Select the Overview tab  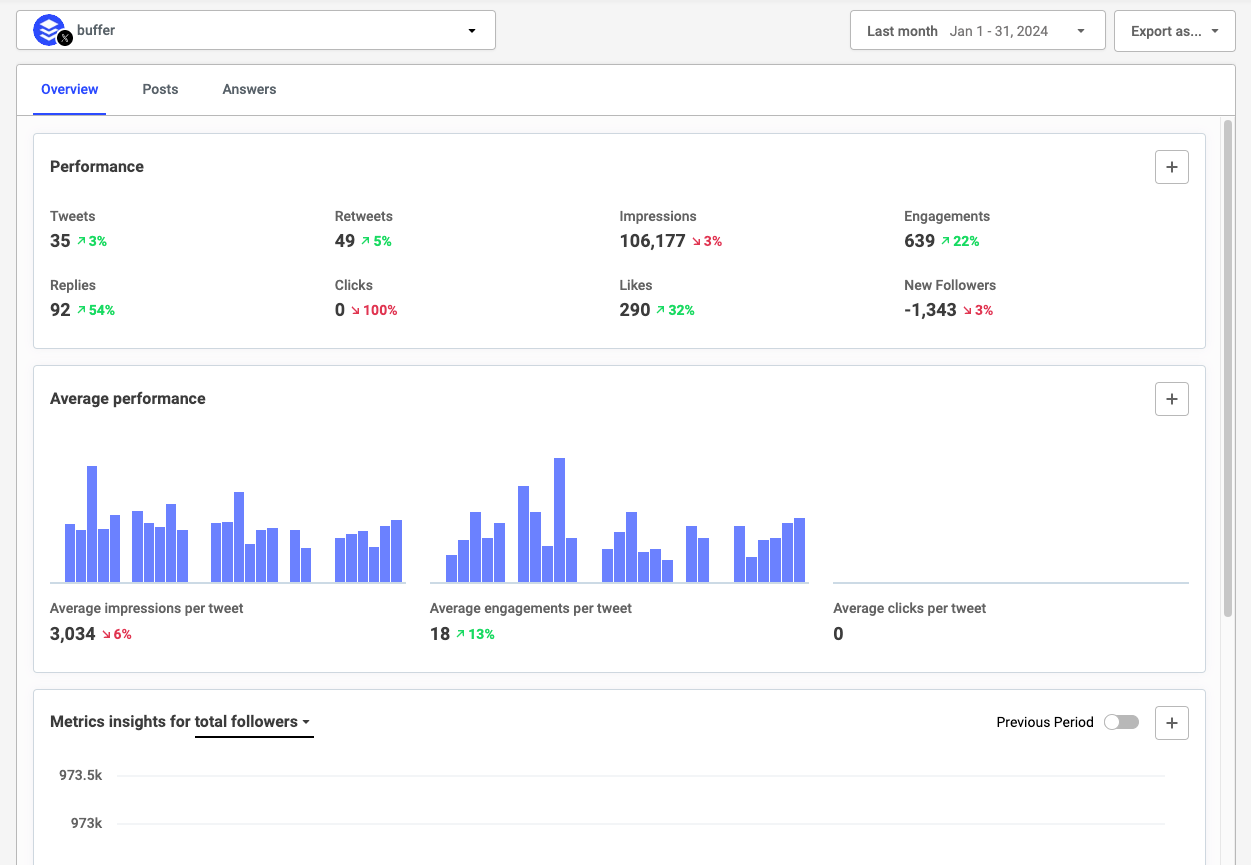tap(69, 89)
